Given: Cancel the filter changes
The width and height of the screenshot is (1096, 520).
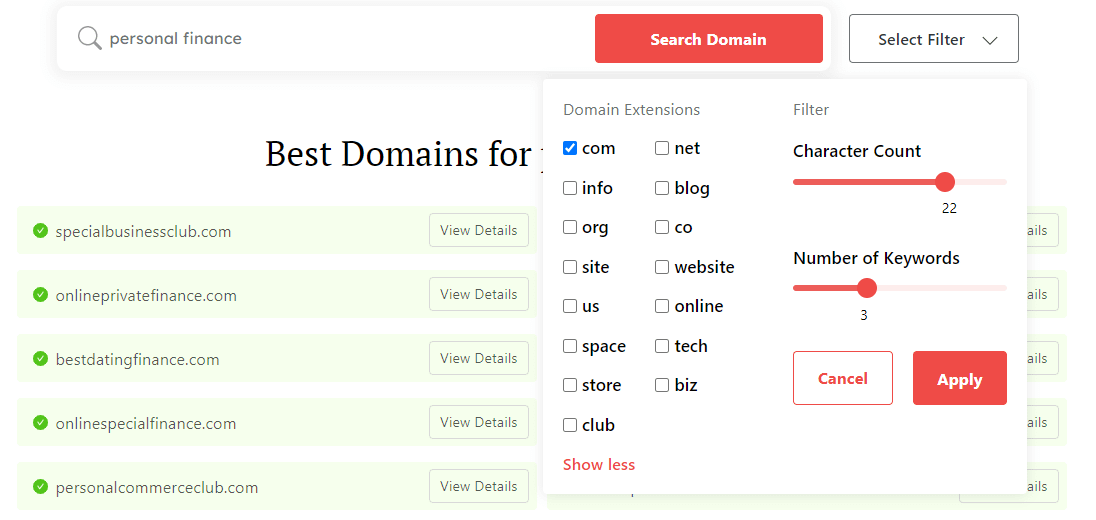Looking at the screenshot, I should click(x=842, y=379).
